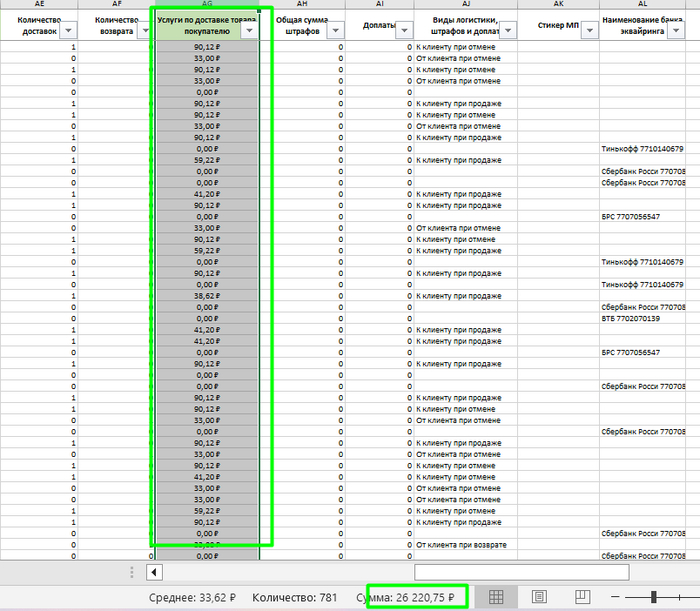Open Page Break Preview view

point(582,597)
